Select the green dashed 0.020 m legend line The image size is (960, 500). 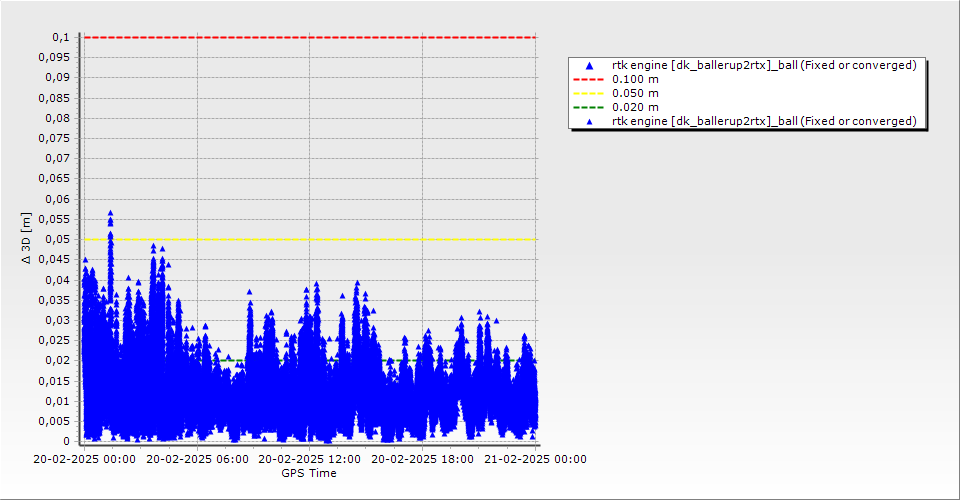click(x=588, y=108)
